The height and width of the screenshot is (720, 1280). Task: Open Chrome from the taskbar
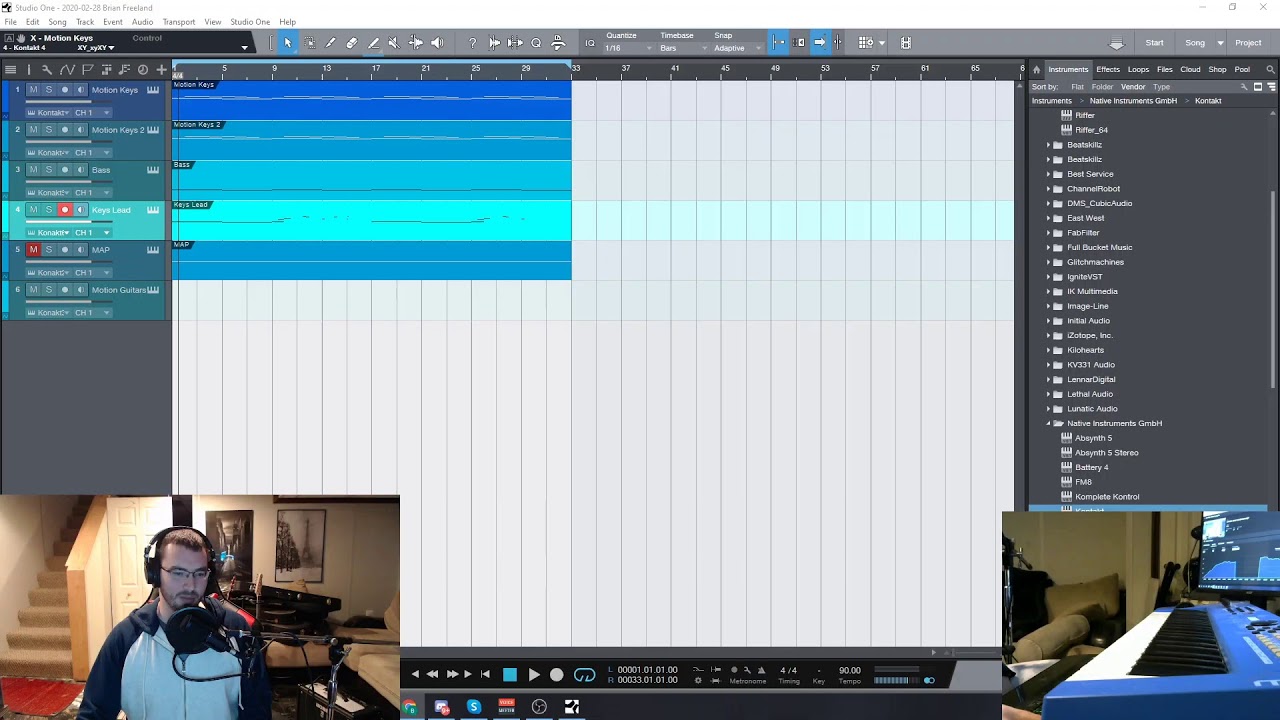pyautogui.click(x=410, y=707)
